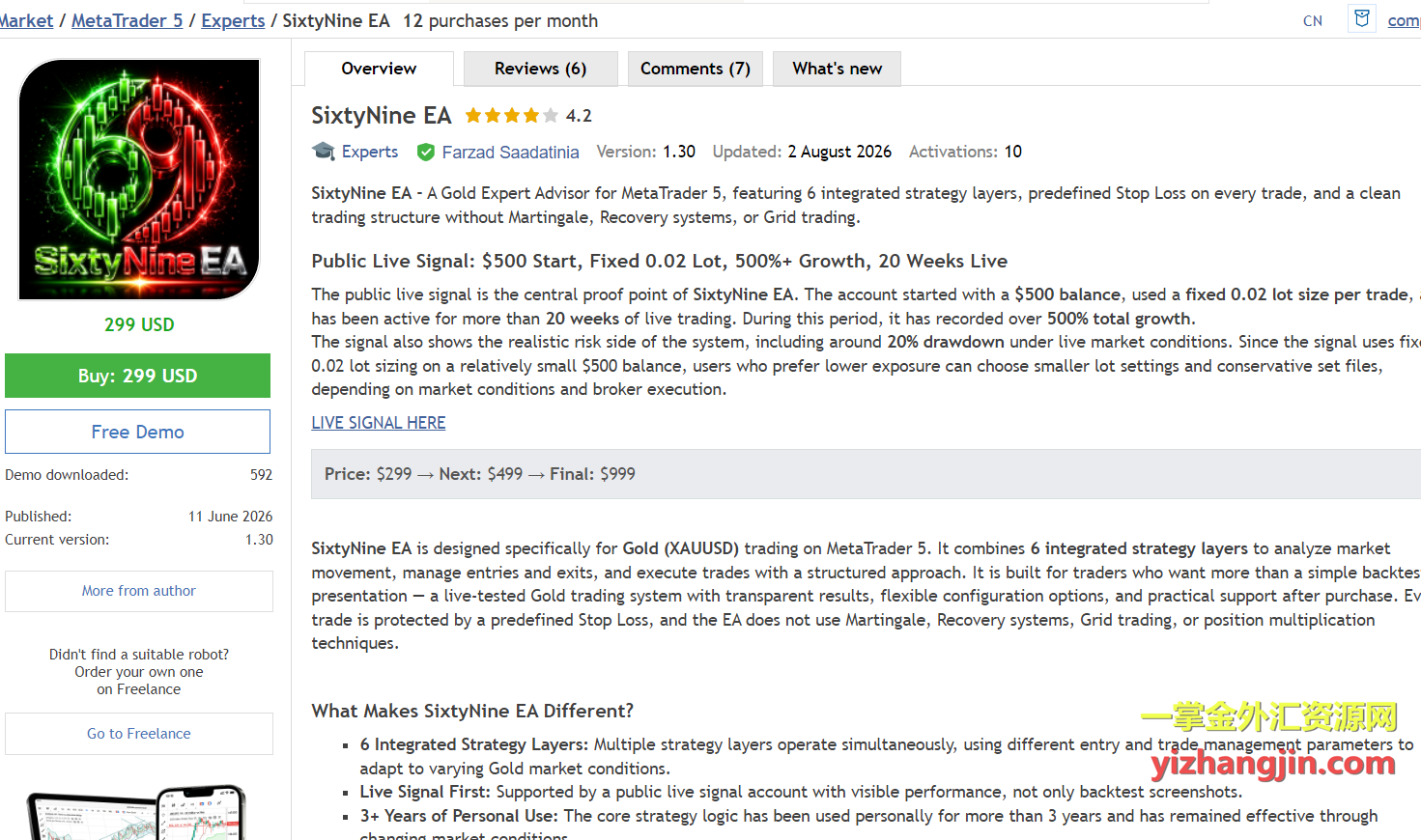Follow the LIVE SIGNAL HERE link
The image size is (1421, 840).
[378, 423]
